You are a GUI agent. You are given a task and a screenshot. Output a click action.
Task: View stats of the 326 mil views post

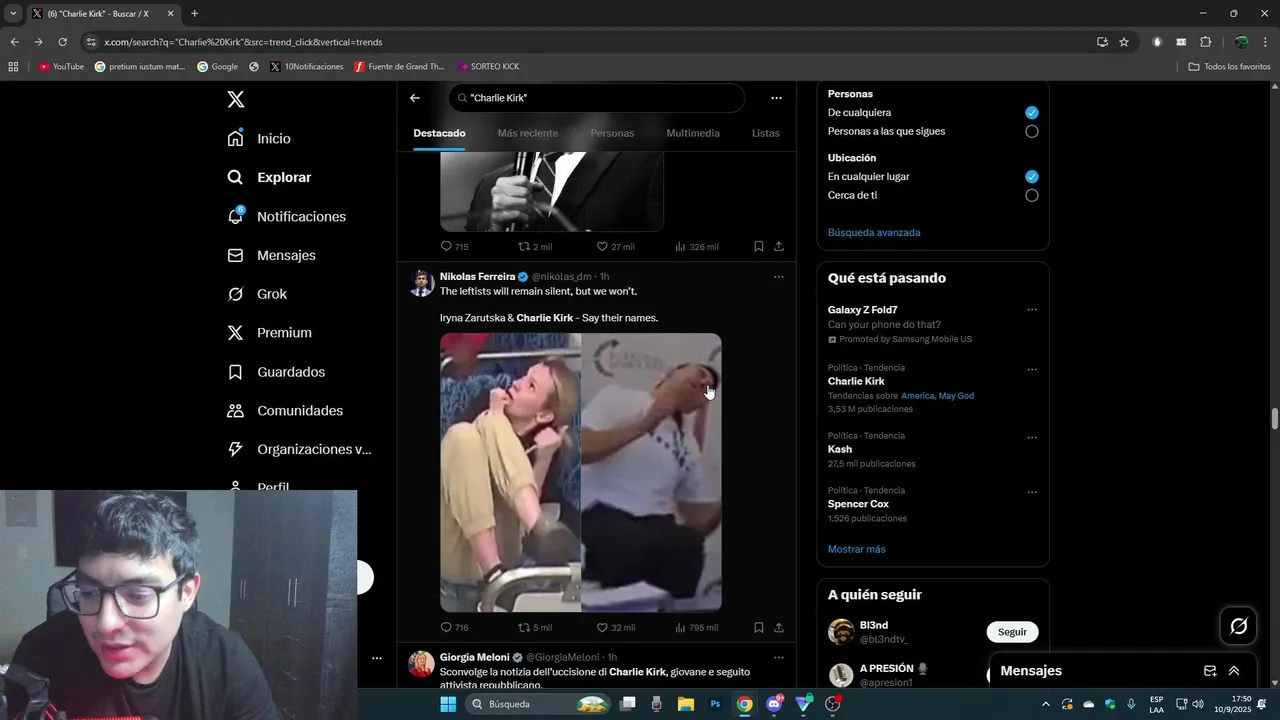[696, 246]
